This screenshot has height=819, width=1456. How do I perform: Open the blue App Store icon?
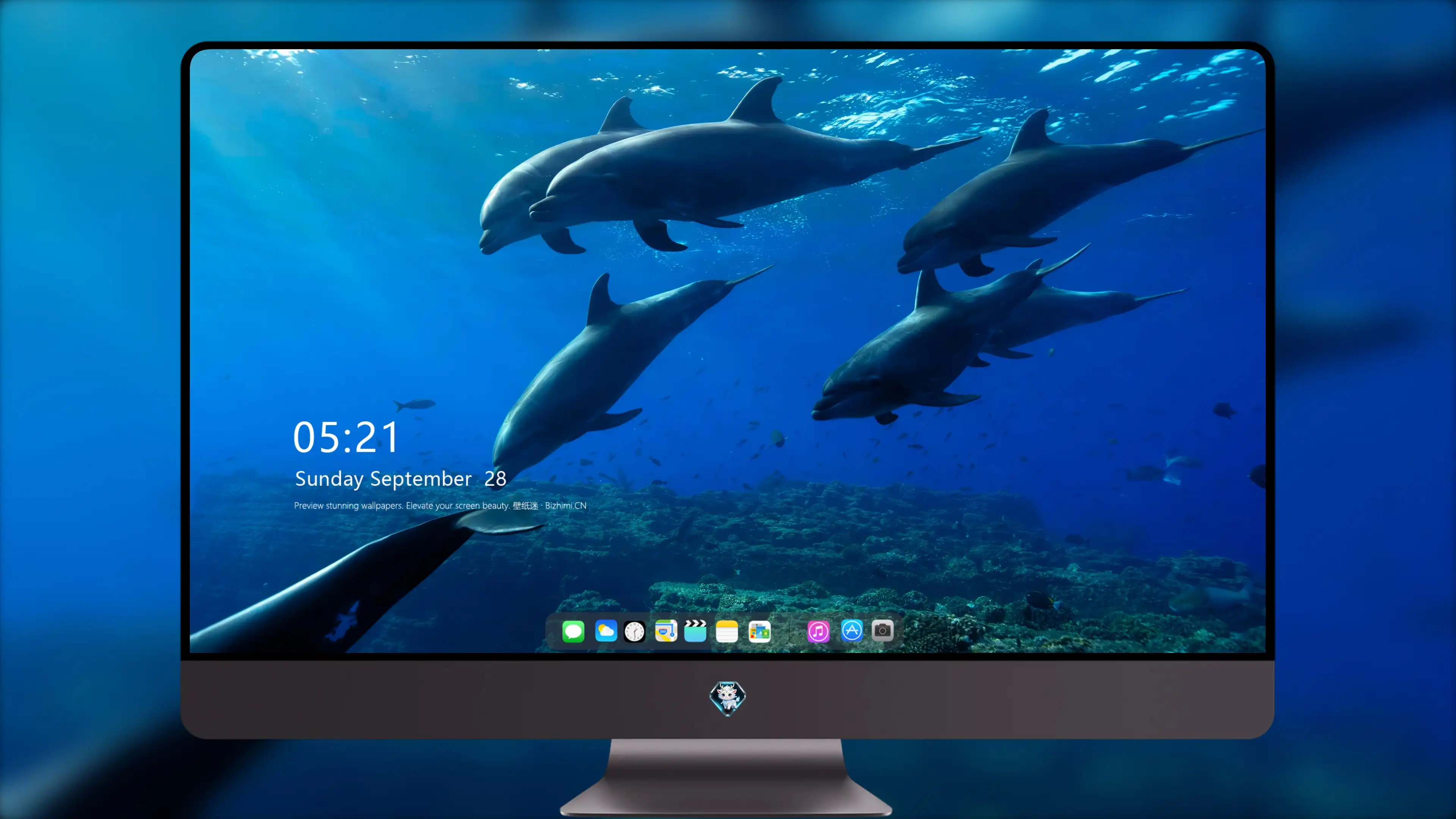[x=852, y=630]
